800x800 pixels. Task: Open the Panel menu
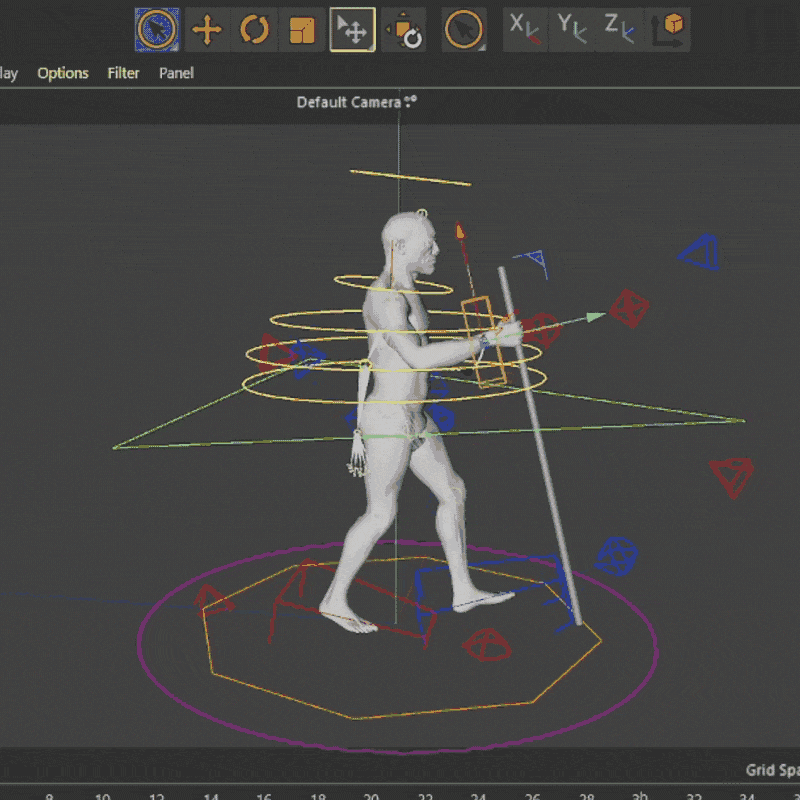(176, 73)
